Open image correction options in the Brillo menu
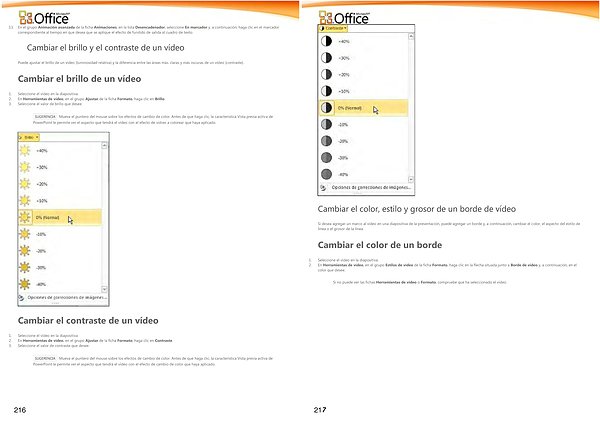The height and width of the screenshot is (424, 600). point(63,297)
